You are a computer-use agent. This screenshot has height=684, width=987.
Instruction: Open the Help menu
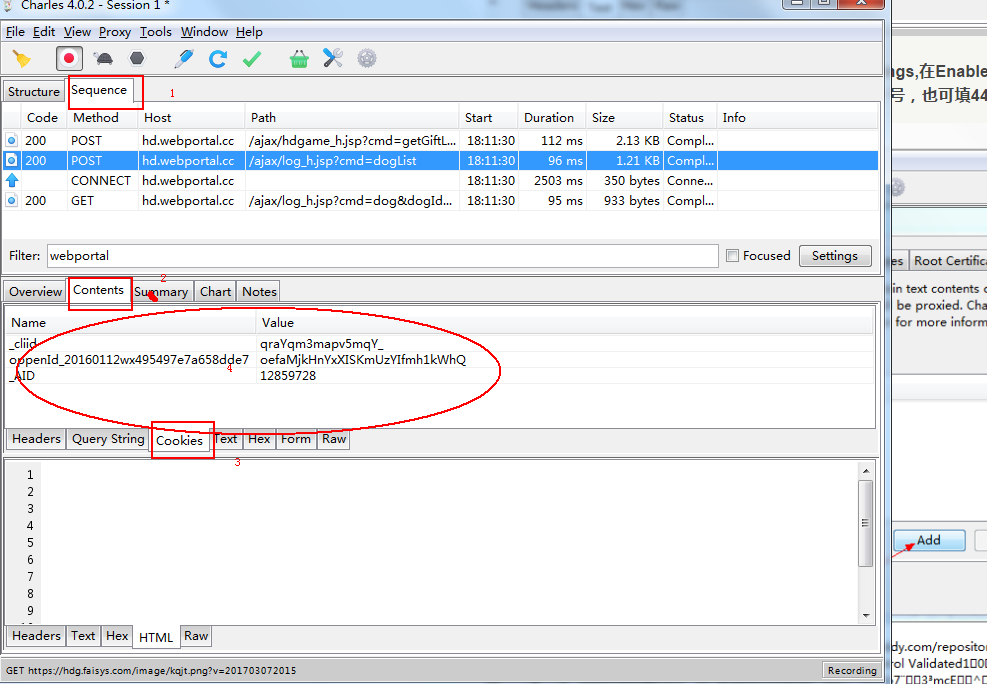(249, 32)
